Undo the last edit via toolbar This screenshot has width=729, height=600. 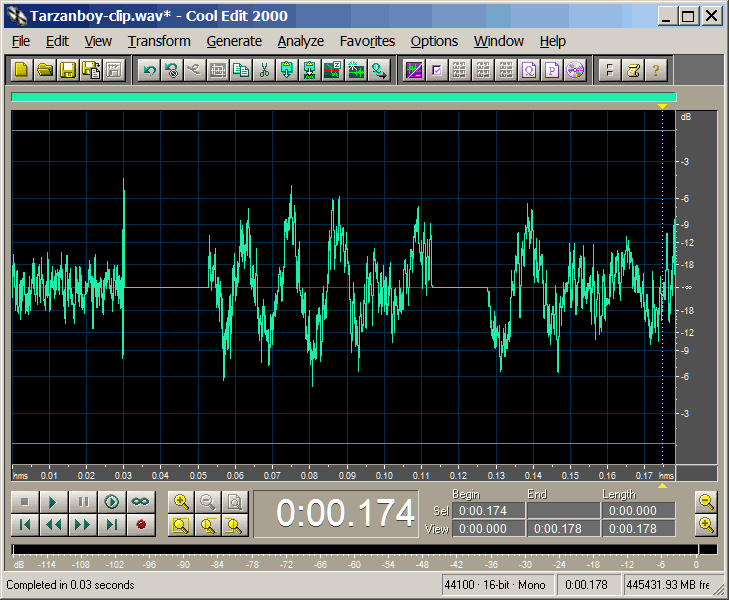click(x=149, y=70)
